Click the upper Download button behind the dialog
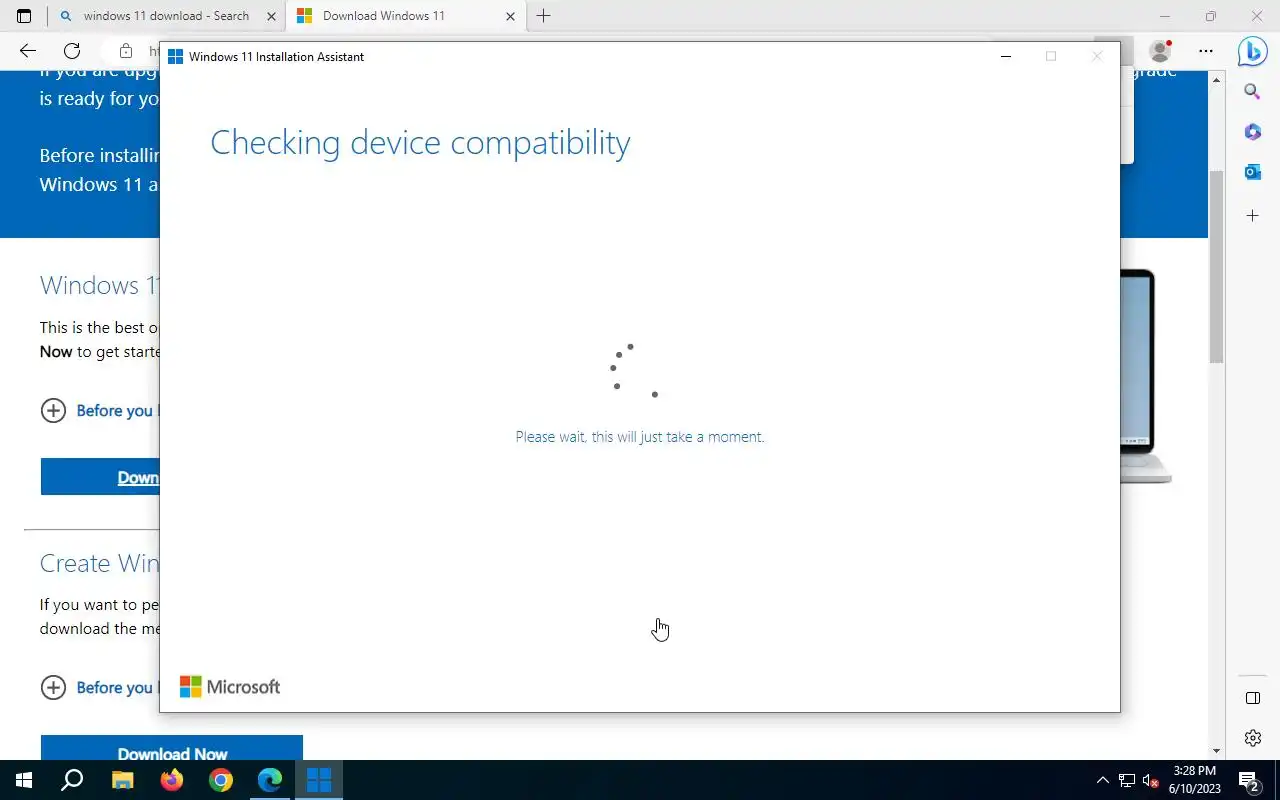Screen dimensions: 1280x800 [100, 477]
